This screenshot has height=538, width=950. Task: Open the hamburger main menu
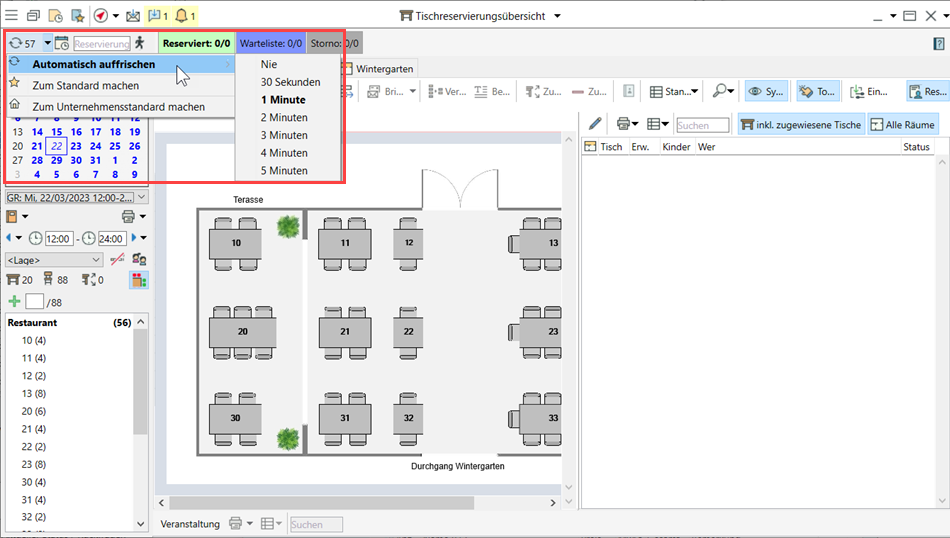[x=11, y=16]
